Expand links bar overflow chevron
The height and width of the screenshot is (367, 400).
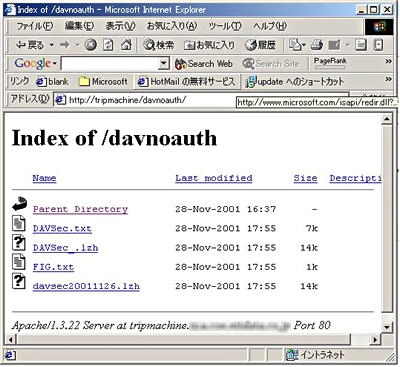pos(388,79)
